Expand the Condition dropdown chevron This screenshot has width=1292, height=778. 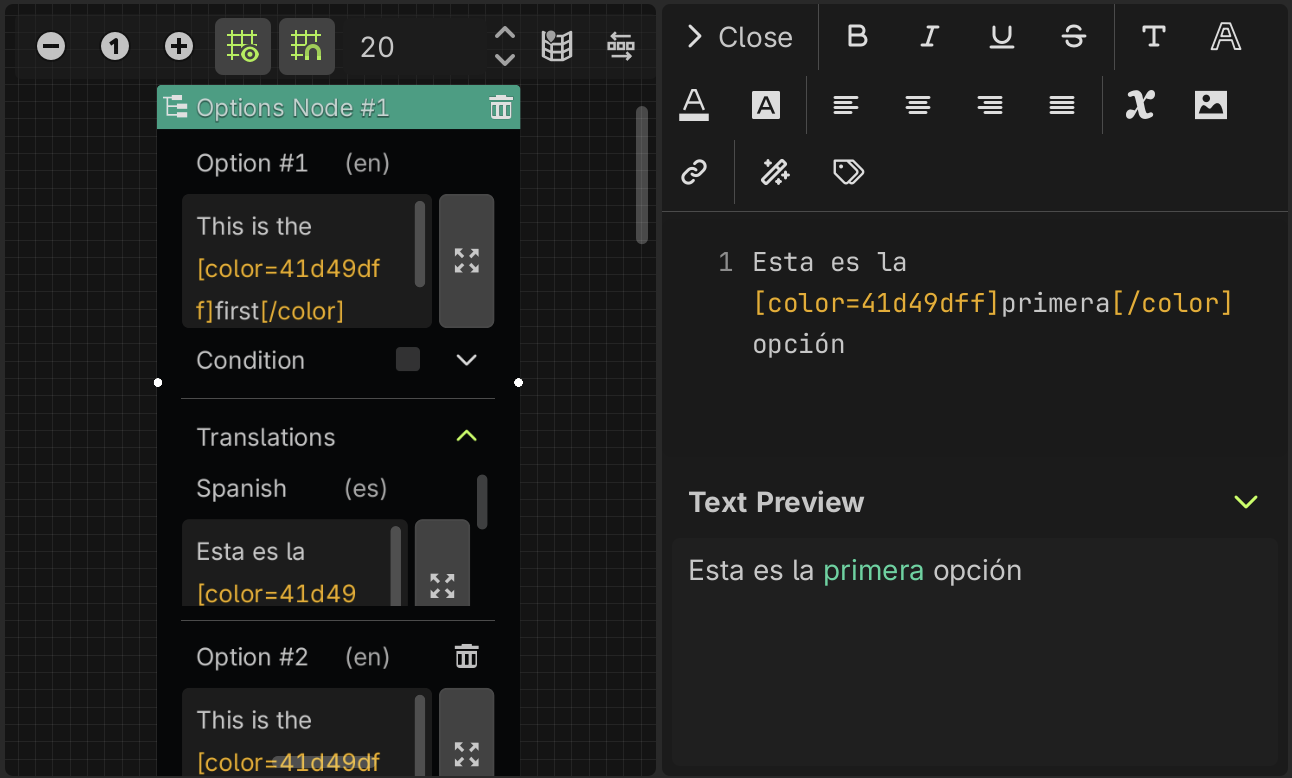click(x=467, y=360)
